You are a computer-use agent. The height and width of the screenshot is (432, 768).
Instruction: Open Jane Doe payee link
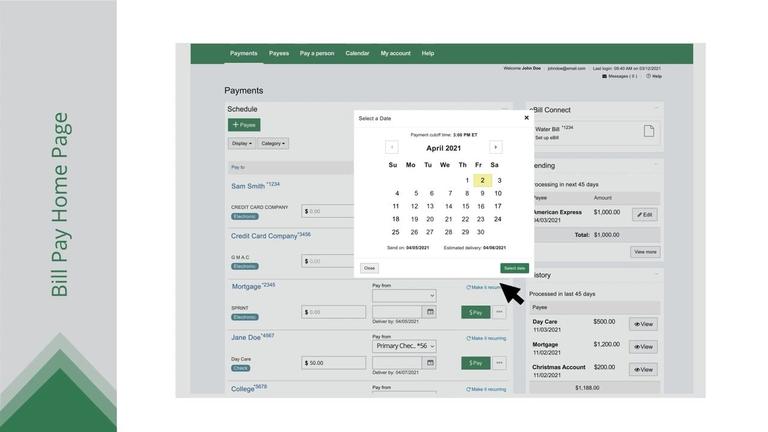click(253, 337)
